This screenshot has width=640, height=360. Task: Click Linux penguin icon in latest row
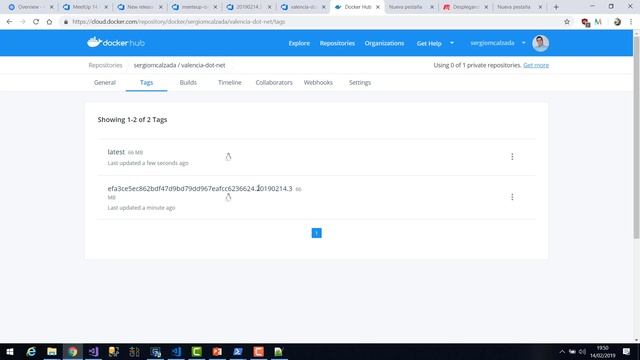(228, 157)
